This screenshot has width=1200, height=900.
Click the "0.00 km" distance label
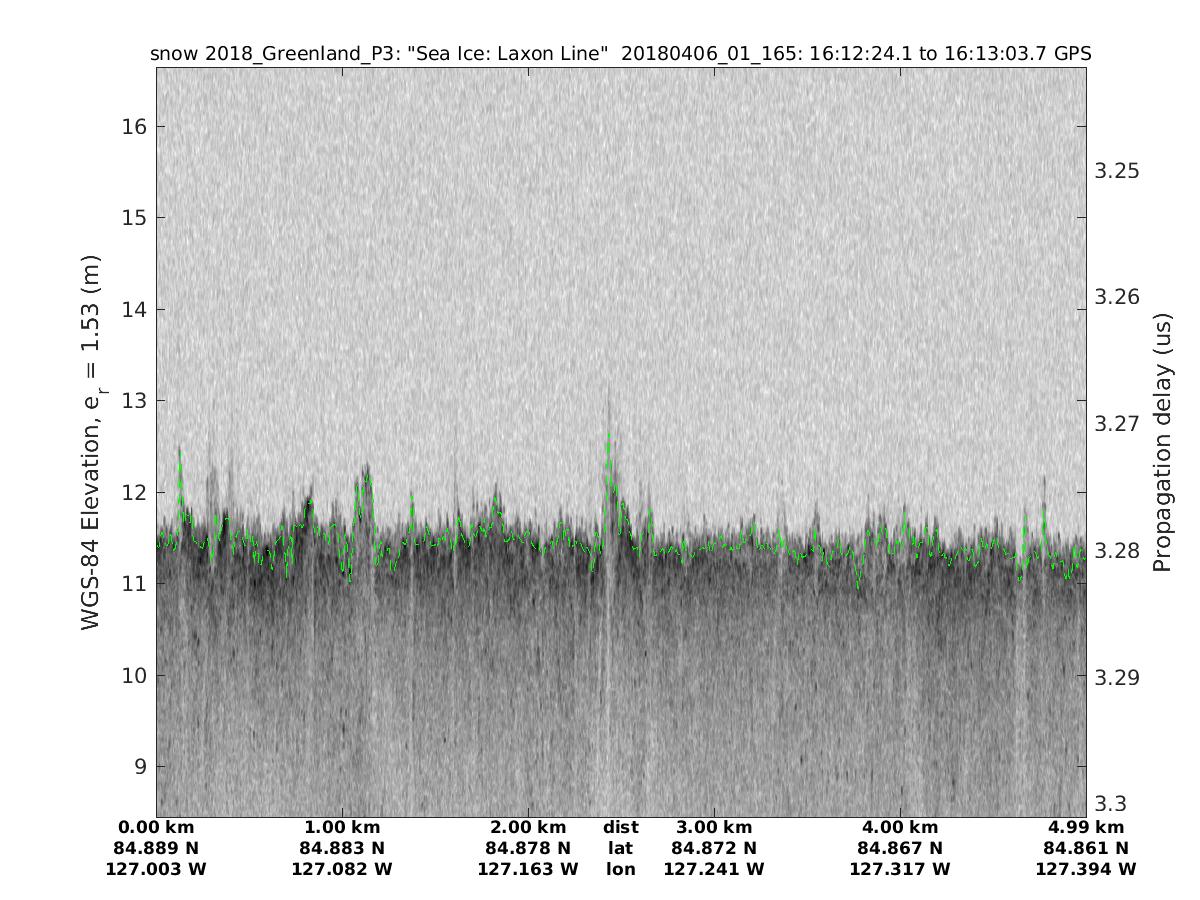[x=156, y=828]
